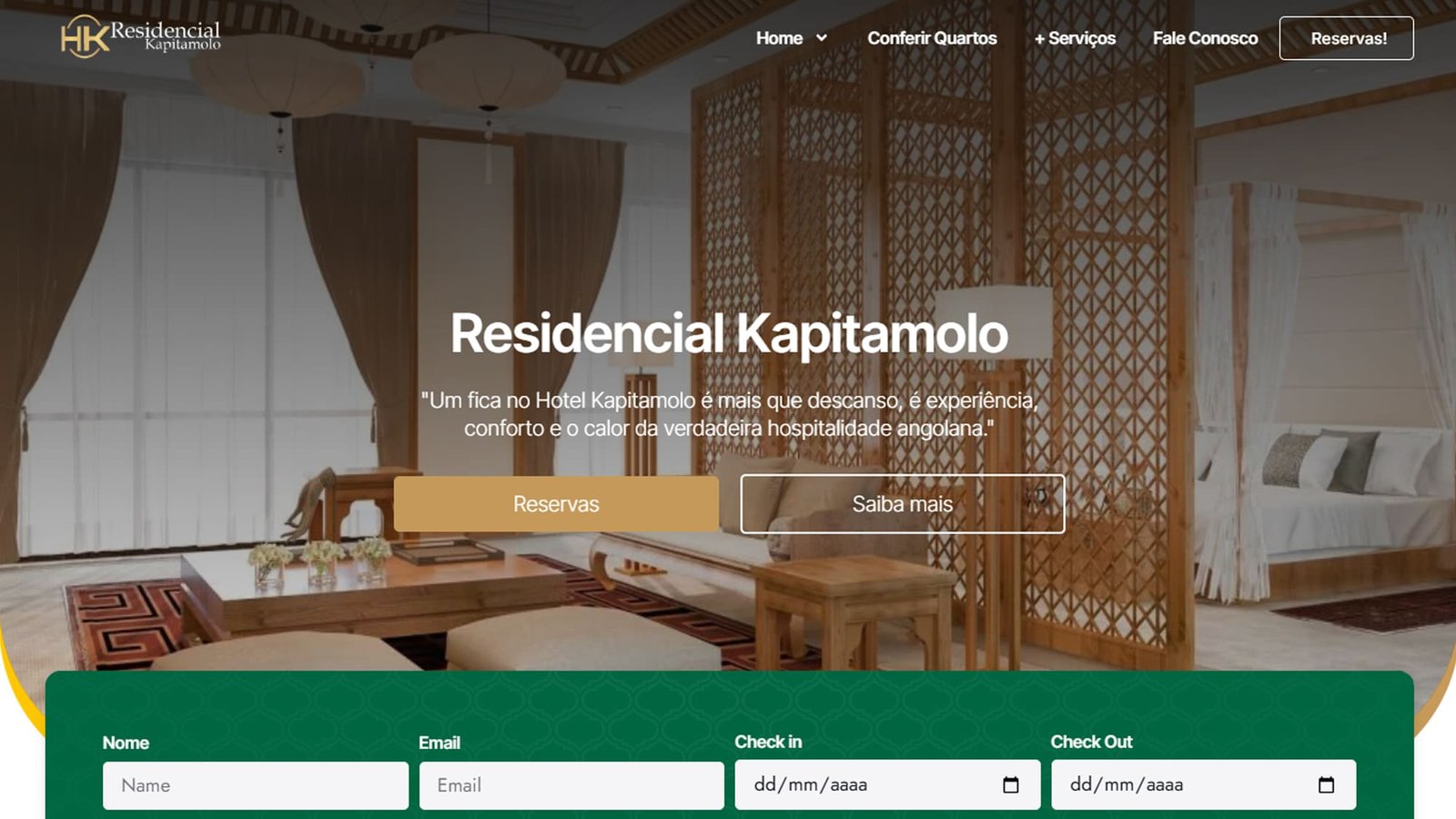
Task: Click the Check in label
Action: tap(768, 742)
